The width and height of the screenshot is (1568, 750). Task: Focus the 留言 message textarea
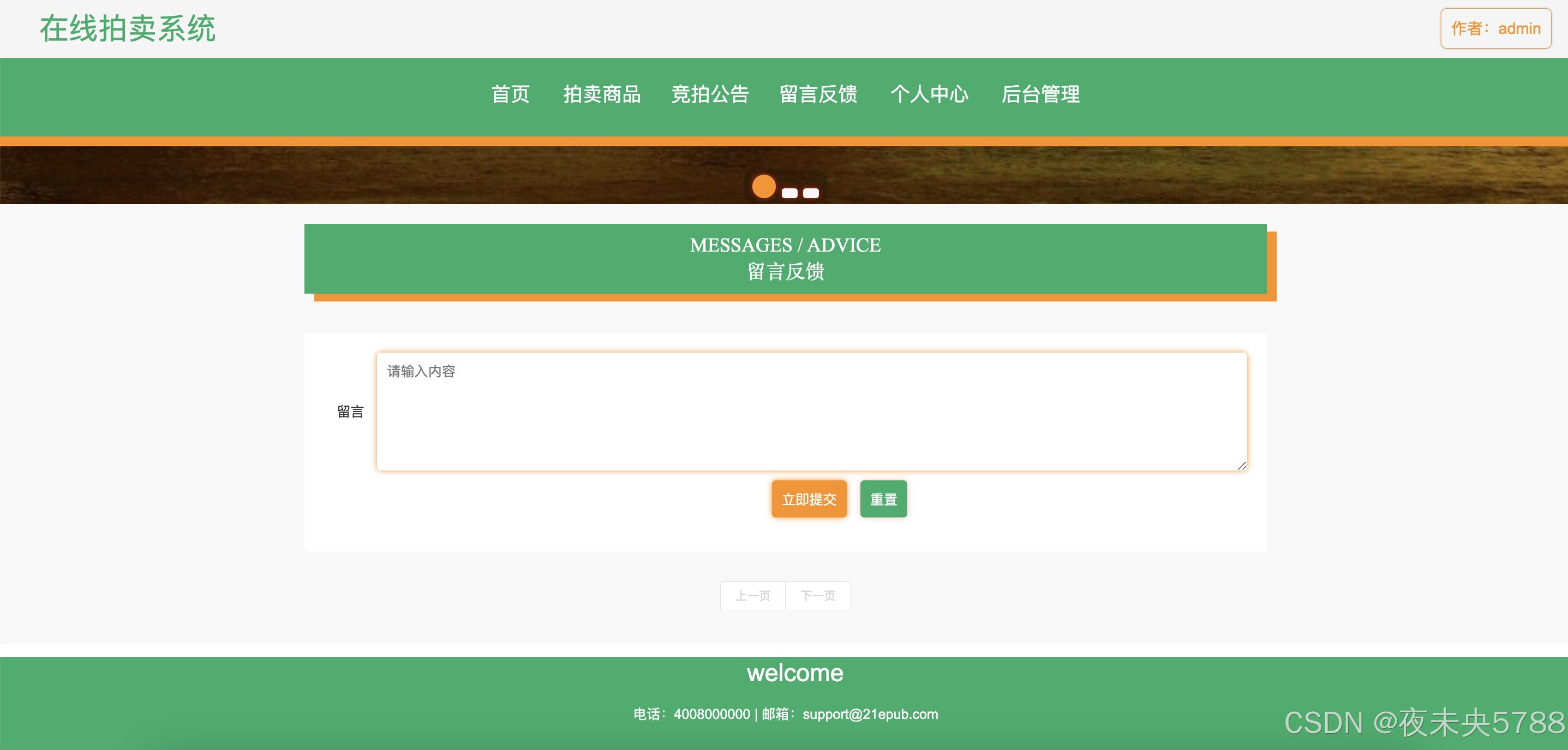[x=811, y=412]
